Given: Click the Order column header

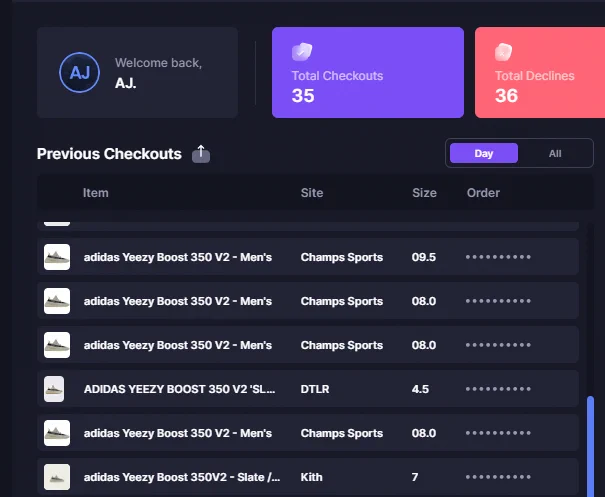Looking at the screenshot, I should coord(483,193).
